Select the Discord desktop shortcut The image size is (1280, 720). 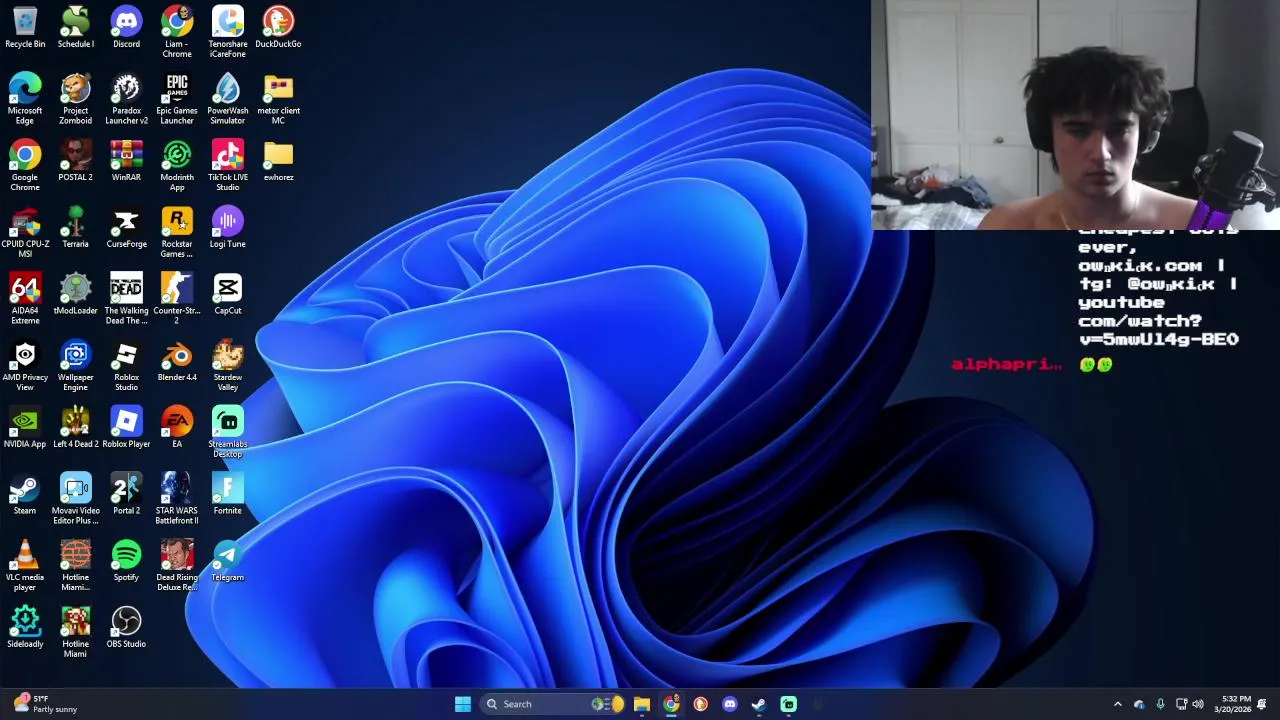pyautogui.click(x=126, y=28)
